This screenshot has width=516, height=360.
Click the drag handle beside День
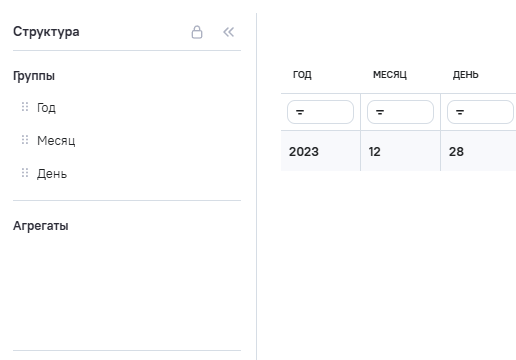pos(25,173)
